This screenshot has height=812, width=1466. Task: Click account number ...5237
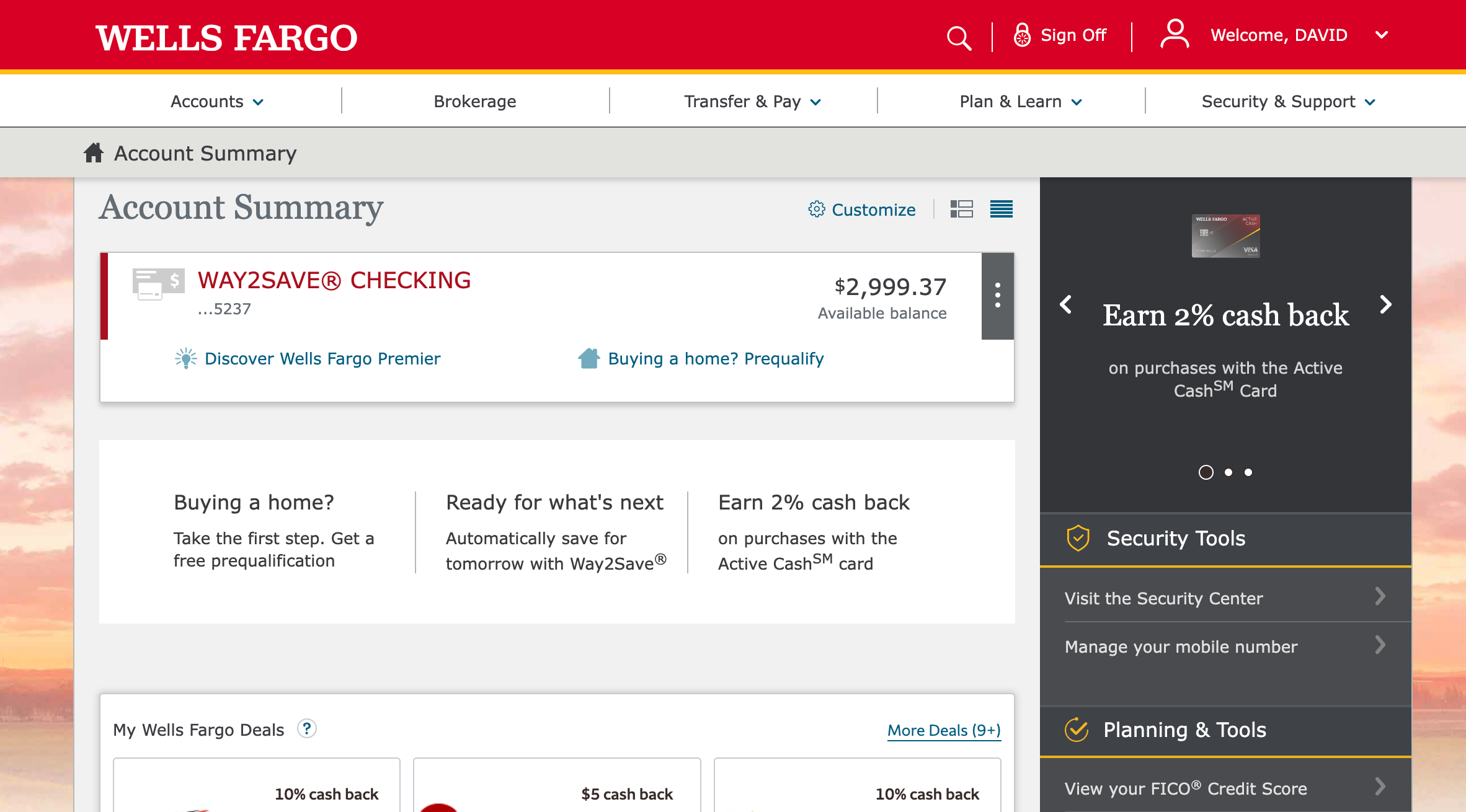(224, 309)
